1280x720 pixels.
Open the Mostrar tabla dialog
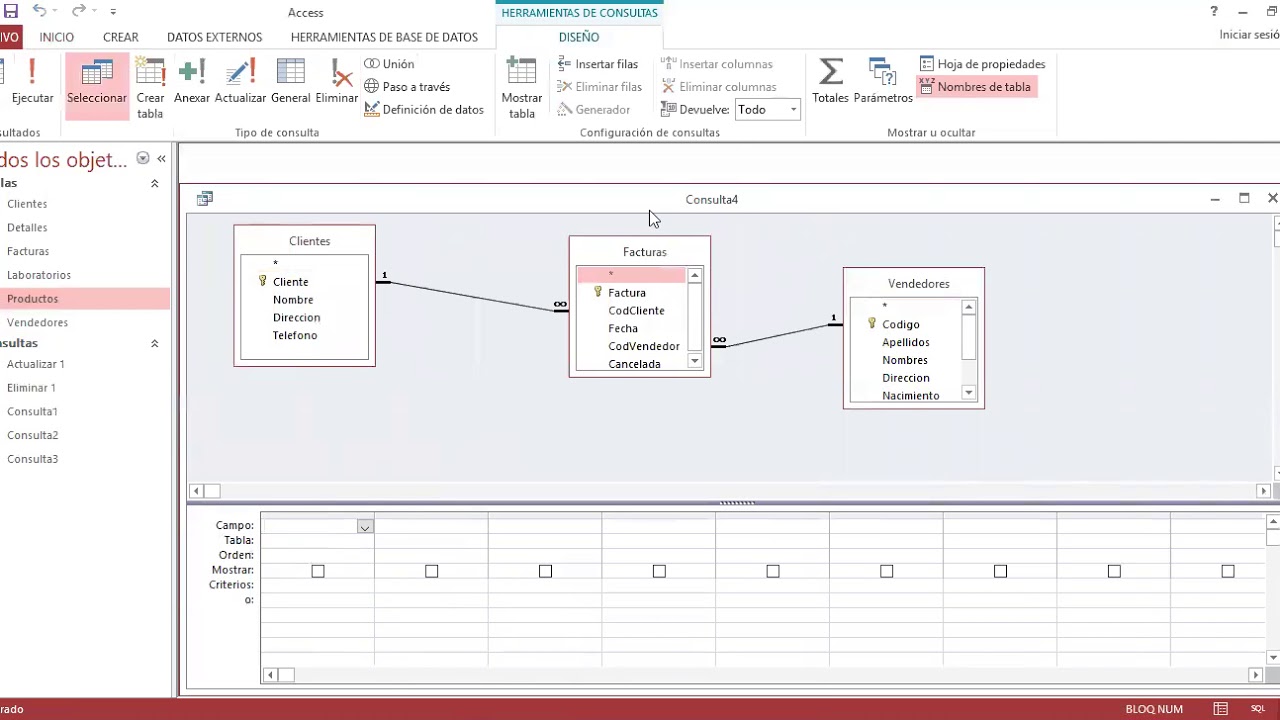tap(521, 87)
